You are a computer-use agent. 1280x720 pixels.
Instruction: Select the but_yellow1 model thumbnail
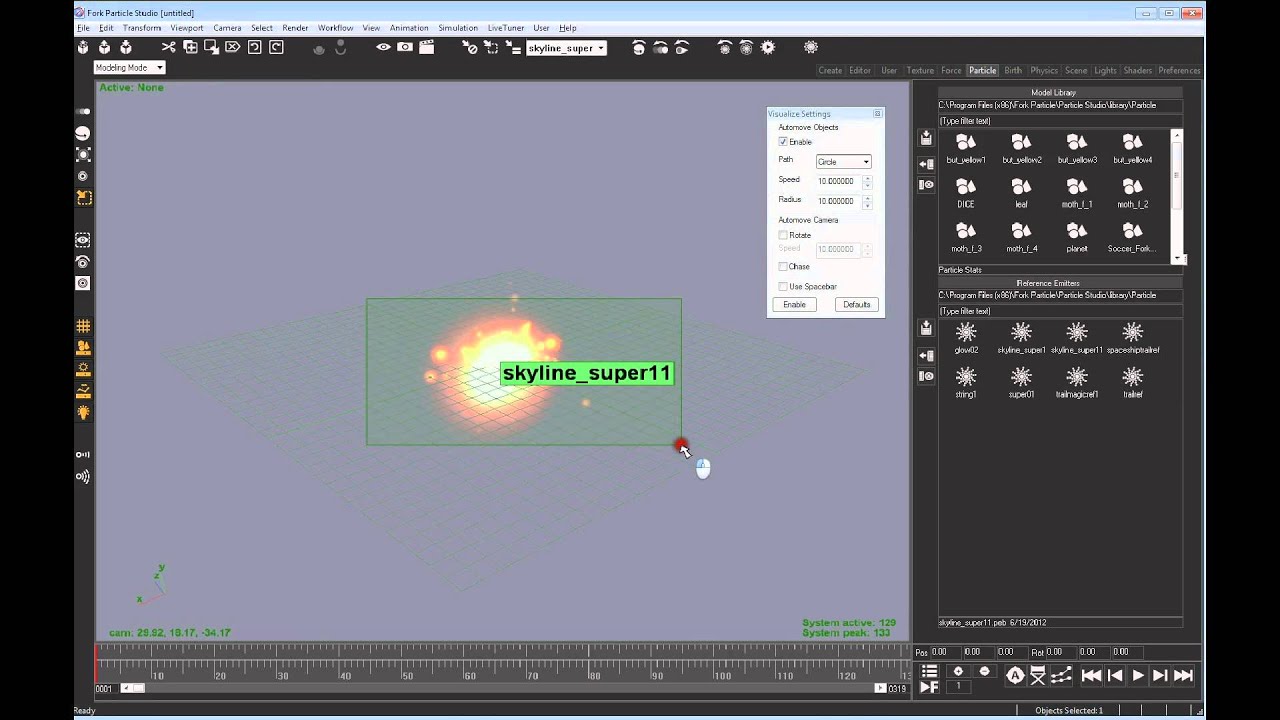(966, 148)
